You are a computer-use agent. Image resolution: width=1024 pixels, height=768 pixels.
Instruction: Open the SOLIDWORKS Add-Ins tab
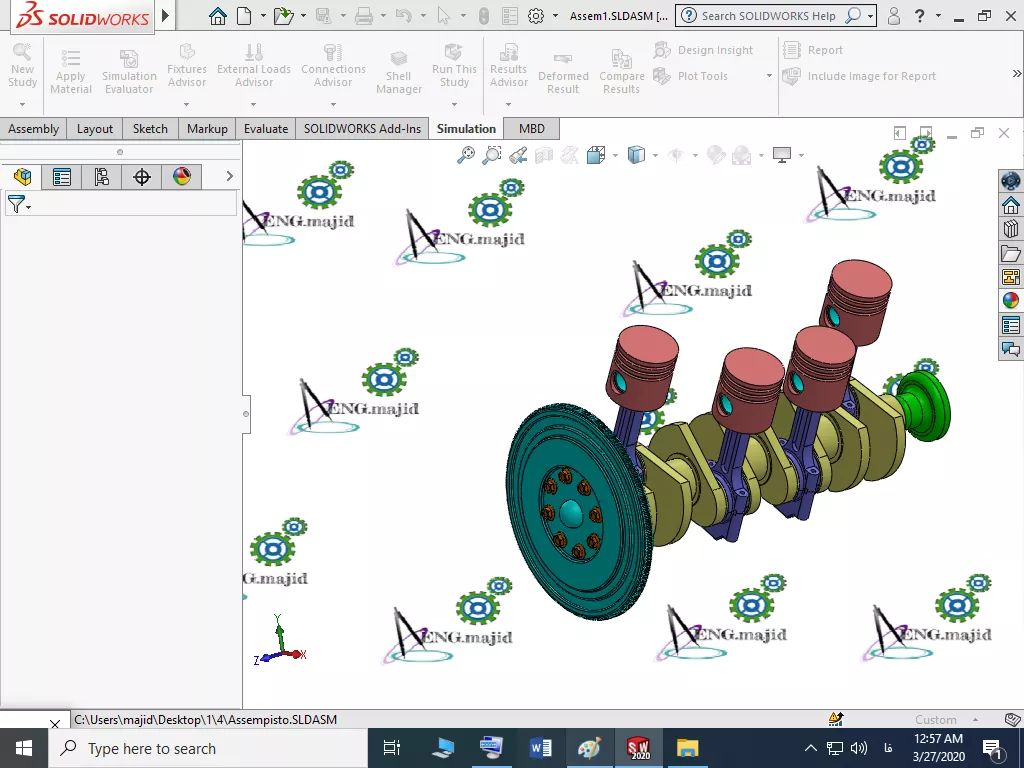pos(362,129)
